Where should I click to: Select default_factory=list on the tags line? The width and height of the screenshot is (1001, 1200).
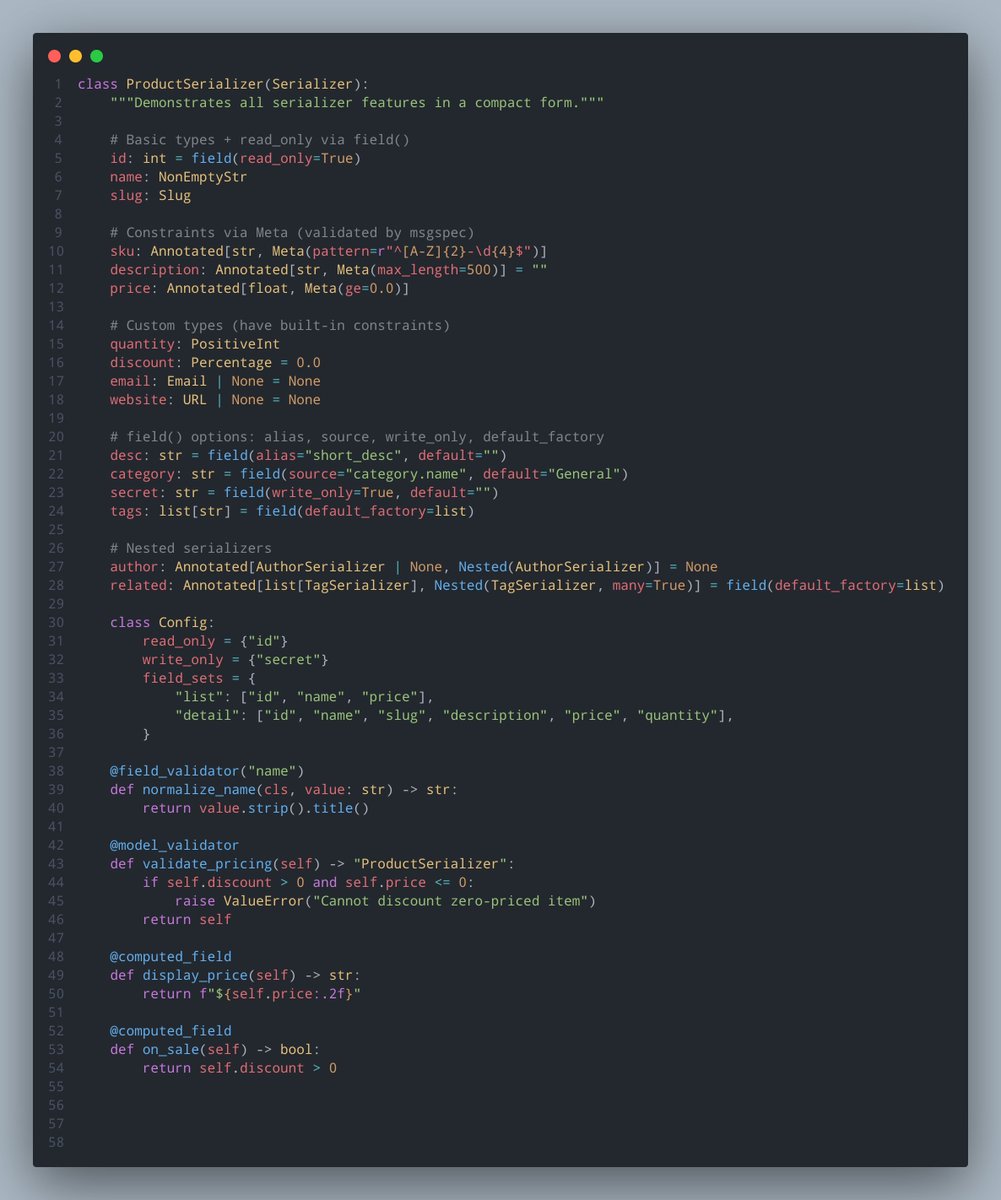coord(389,510)
